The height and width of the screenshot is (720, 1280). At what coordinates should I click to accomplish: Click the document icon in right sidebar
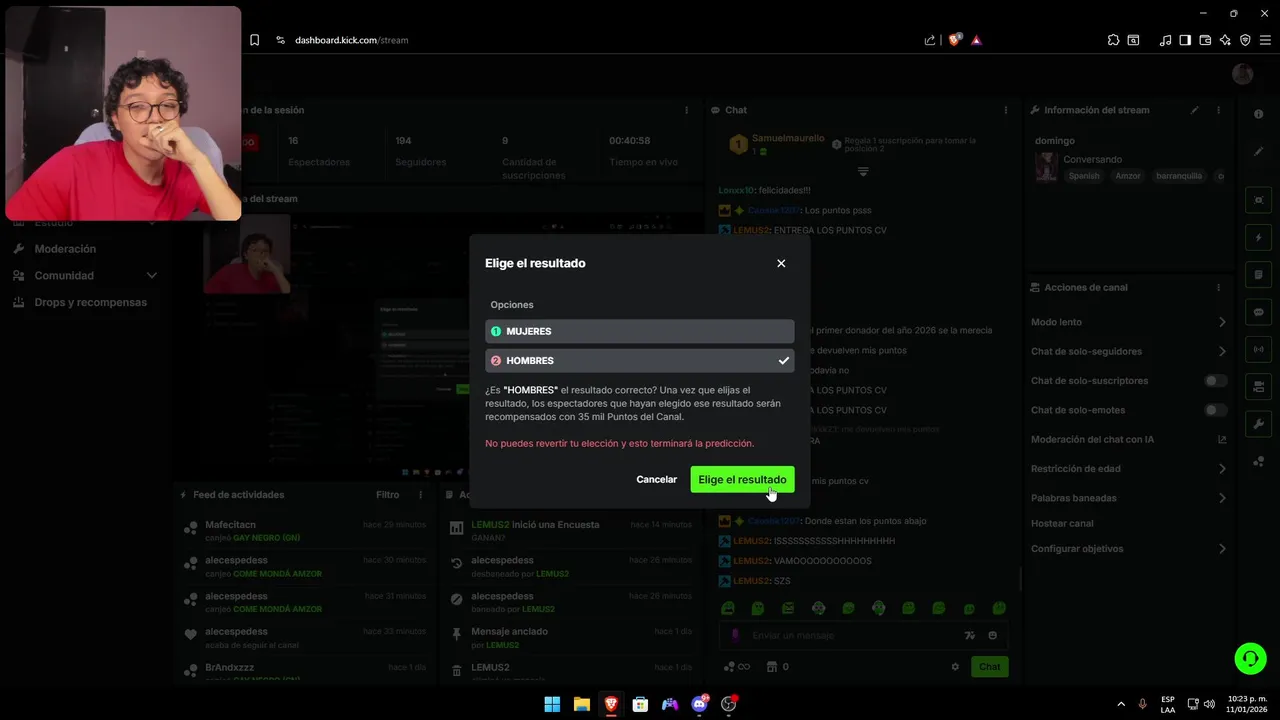tap(1259, 275)
